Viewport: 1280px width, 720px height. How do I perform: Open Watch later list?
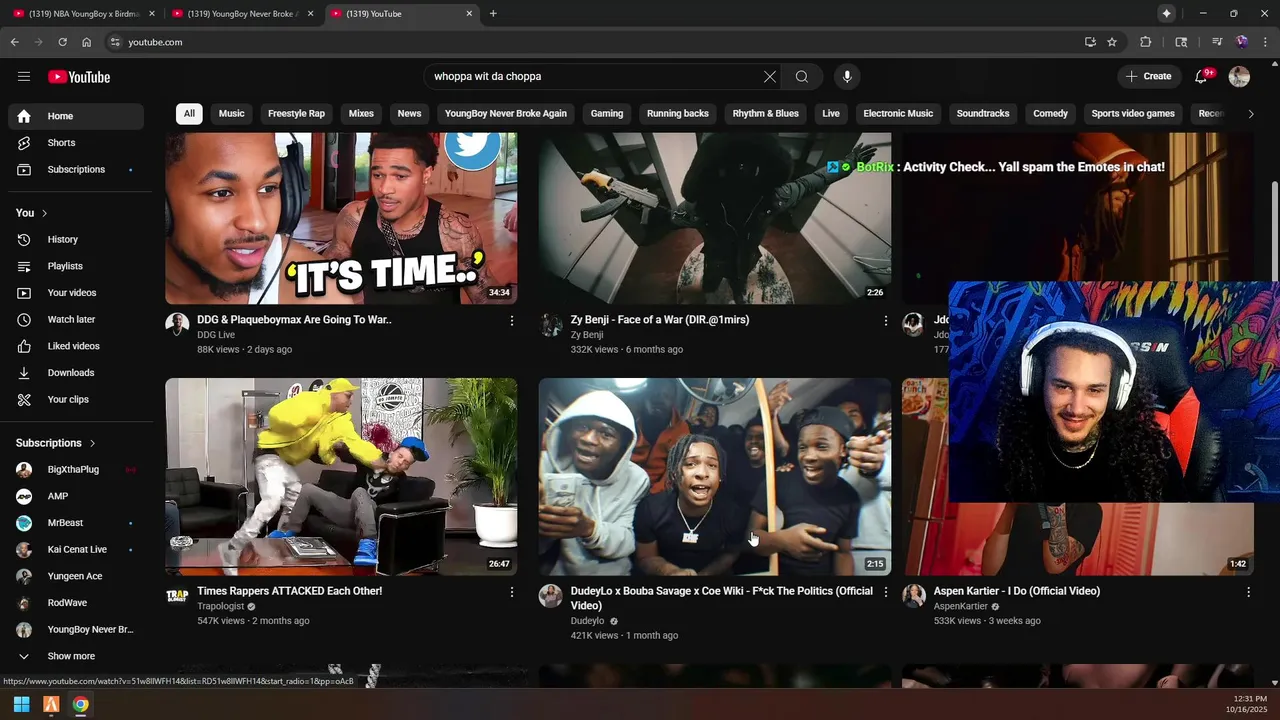pyautogui.click(x=76, y=320)
